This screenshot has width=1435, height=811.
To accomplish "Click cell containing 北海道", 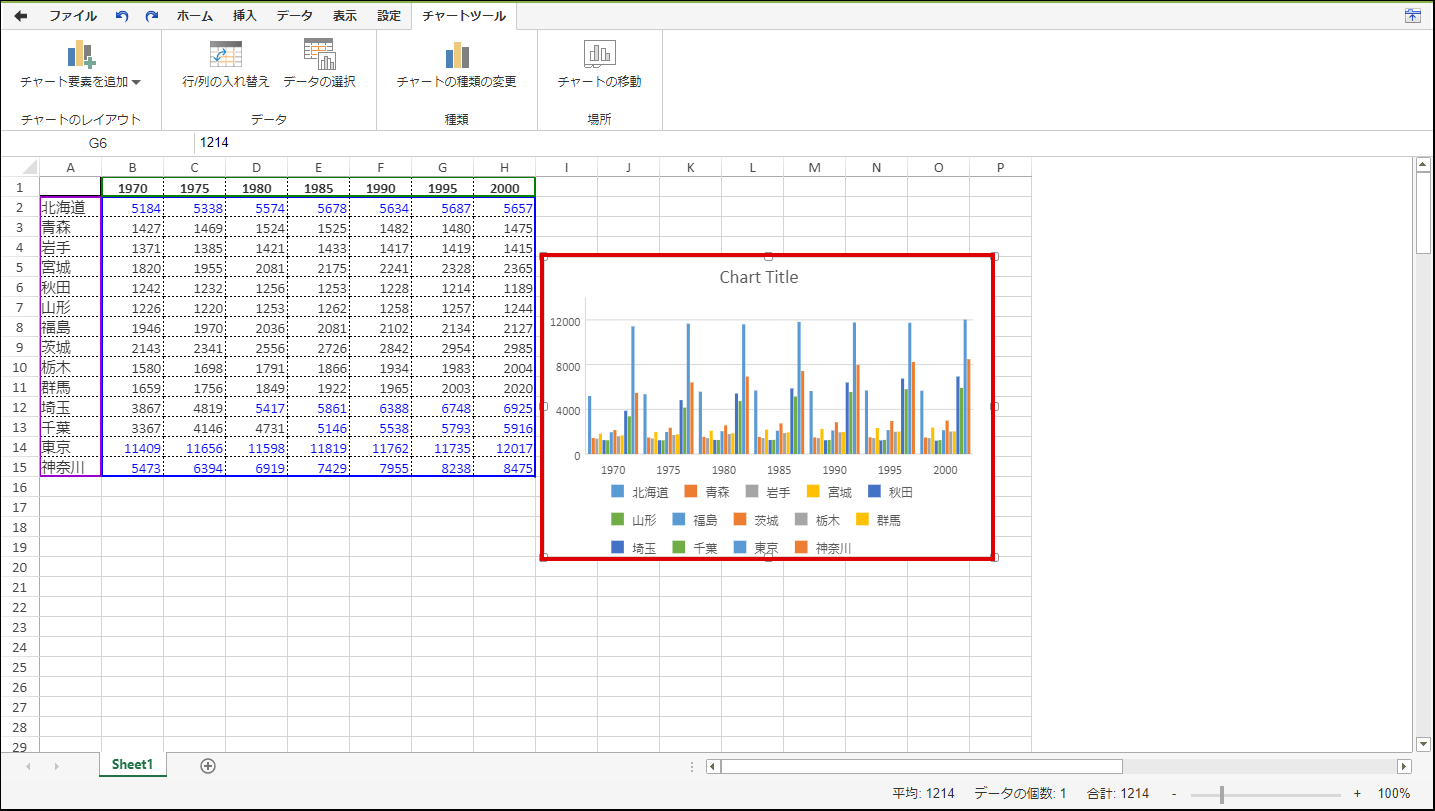I will click(70, 207).
